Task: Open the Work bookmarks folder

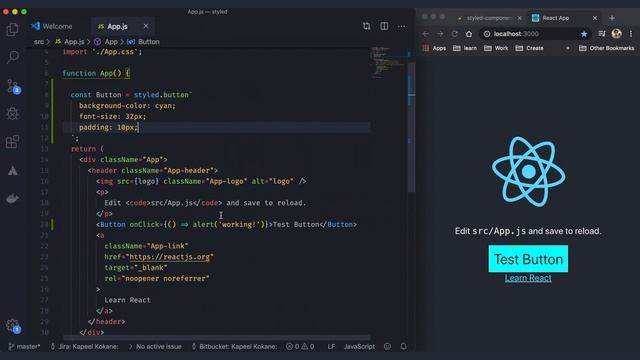Action: pyautogui.click(x=496, y=48)
